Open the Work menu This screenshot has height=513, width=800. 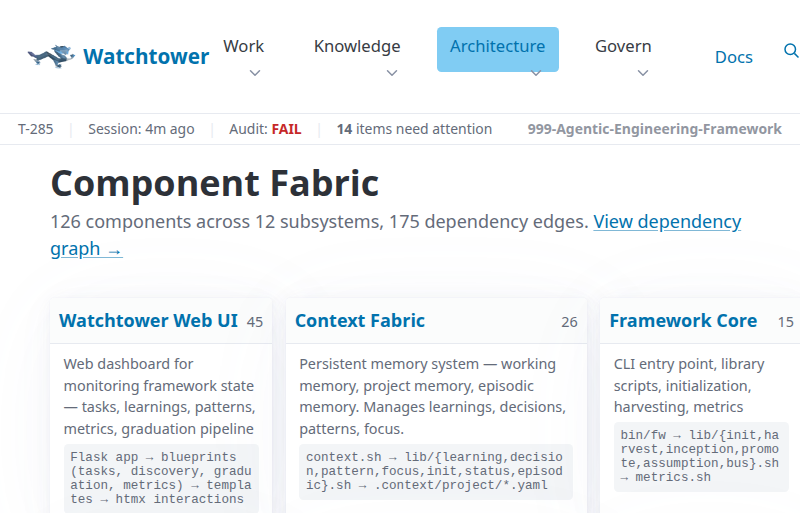click(243, 46)
